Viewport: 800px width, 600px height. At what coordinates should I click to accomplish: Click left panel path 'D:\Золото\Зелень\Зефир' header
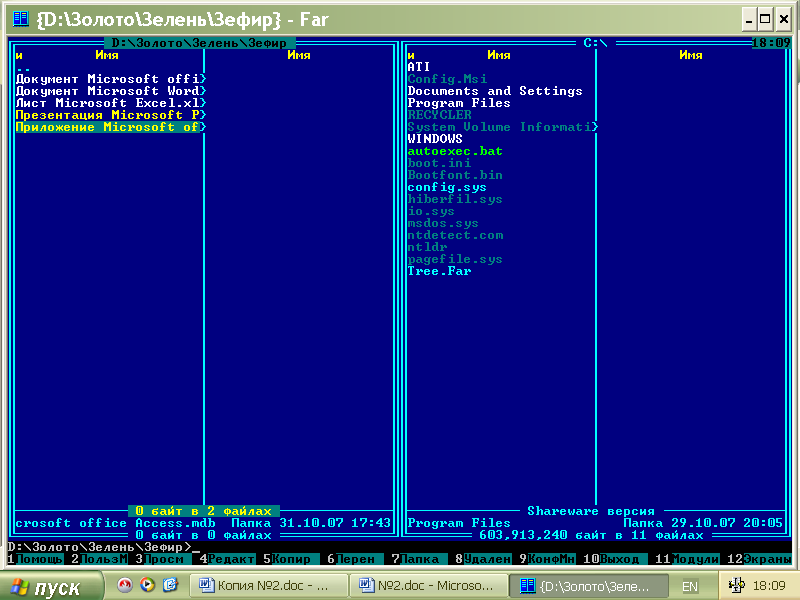coord(199,43)
